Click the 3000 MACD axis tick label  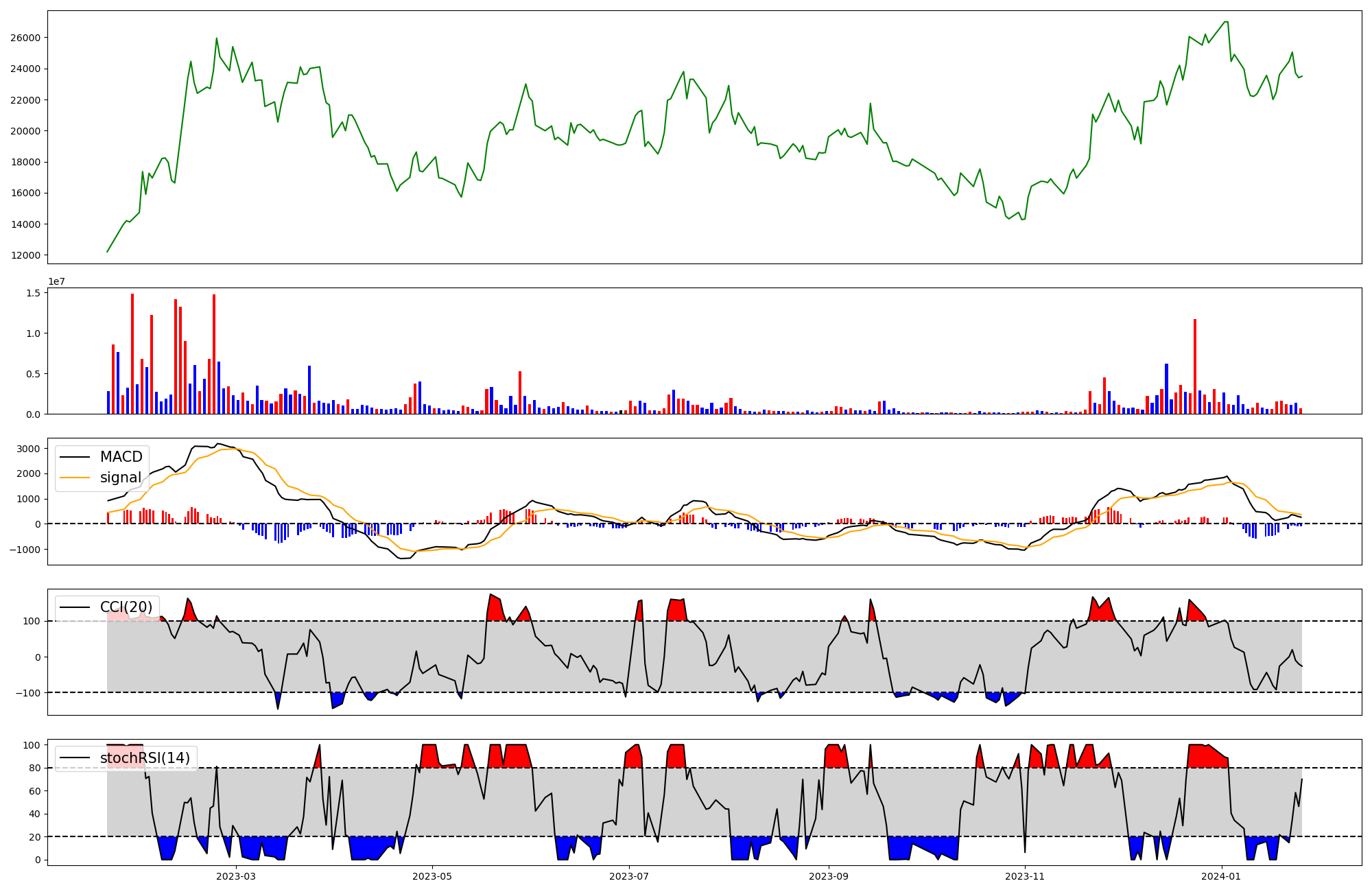coord(29,449)
